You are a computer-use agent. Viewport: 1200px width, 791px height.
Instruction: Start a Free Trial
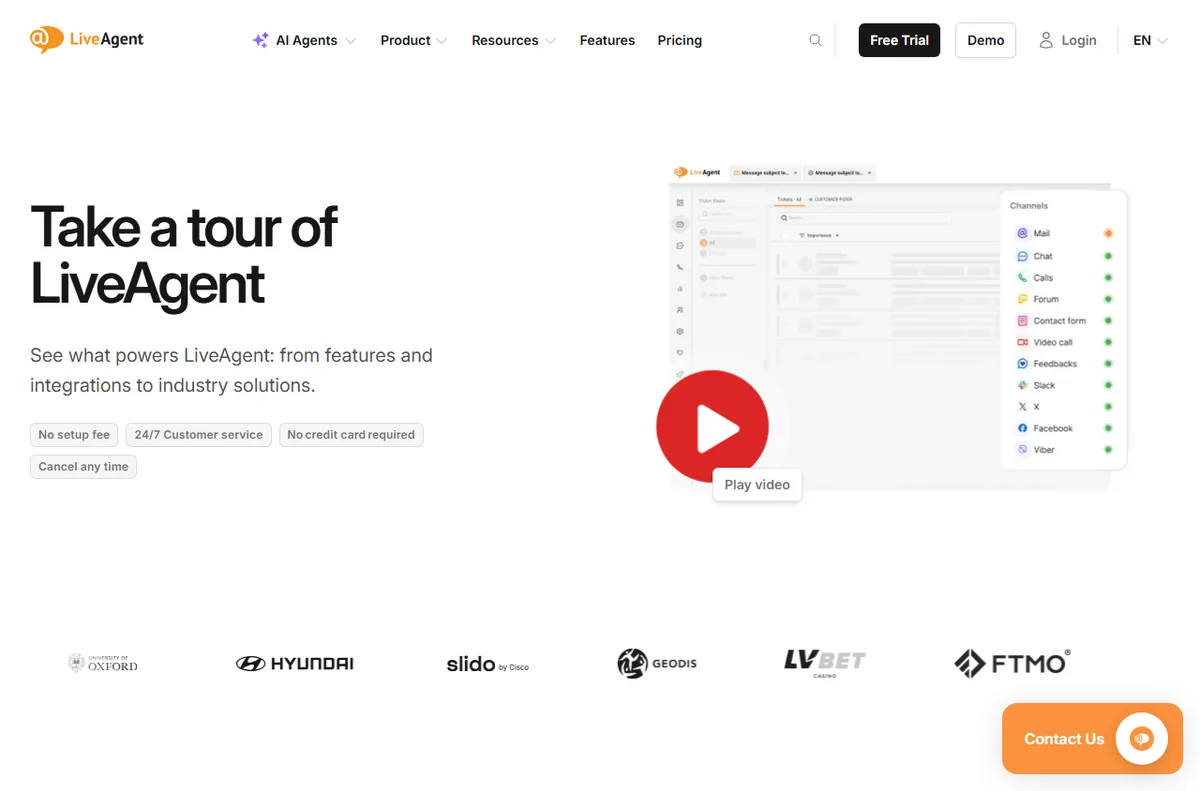pyautogui.click(x=899, y=40)
